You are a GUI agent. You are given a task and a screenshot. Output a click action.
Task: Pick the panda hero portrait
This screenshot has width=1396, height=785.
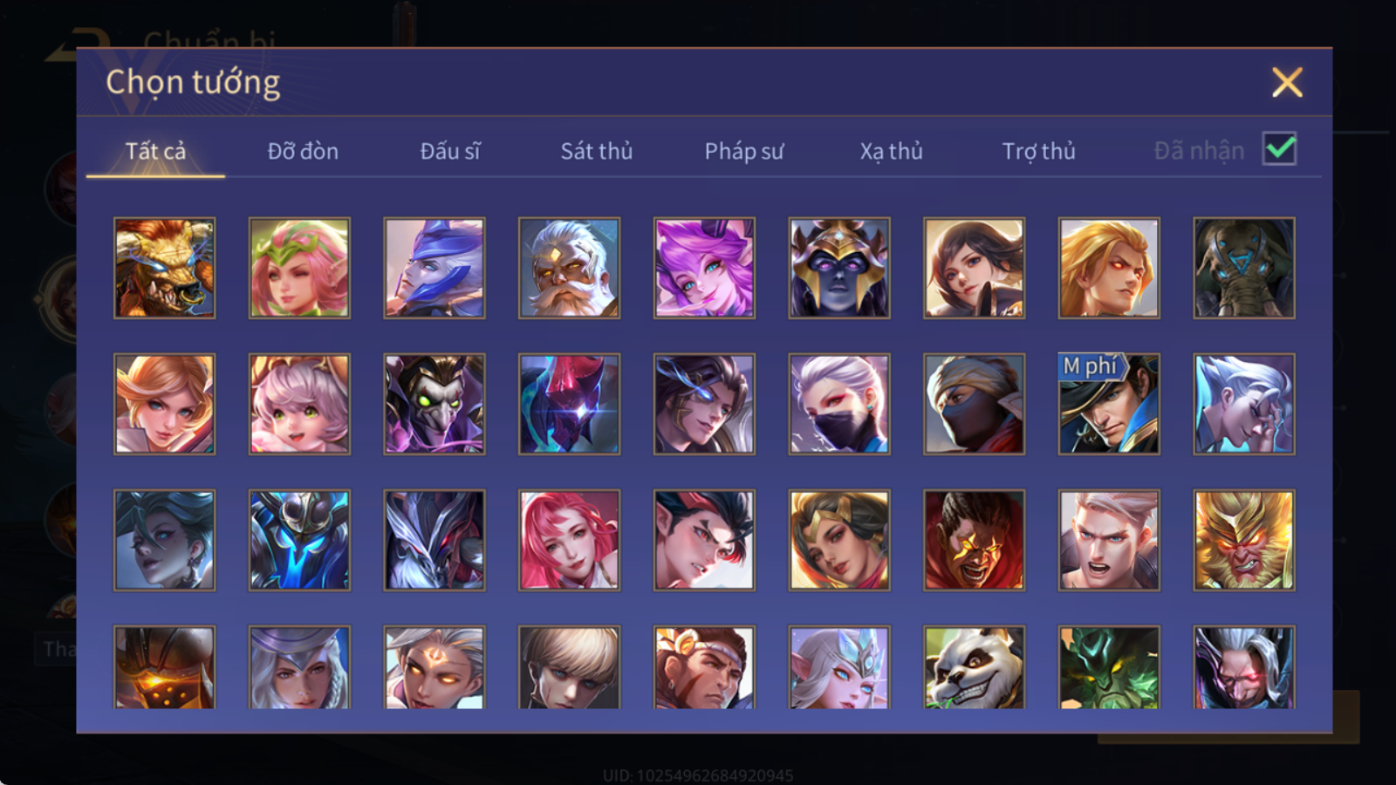tap(974, 667)
